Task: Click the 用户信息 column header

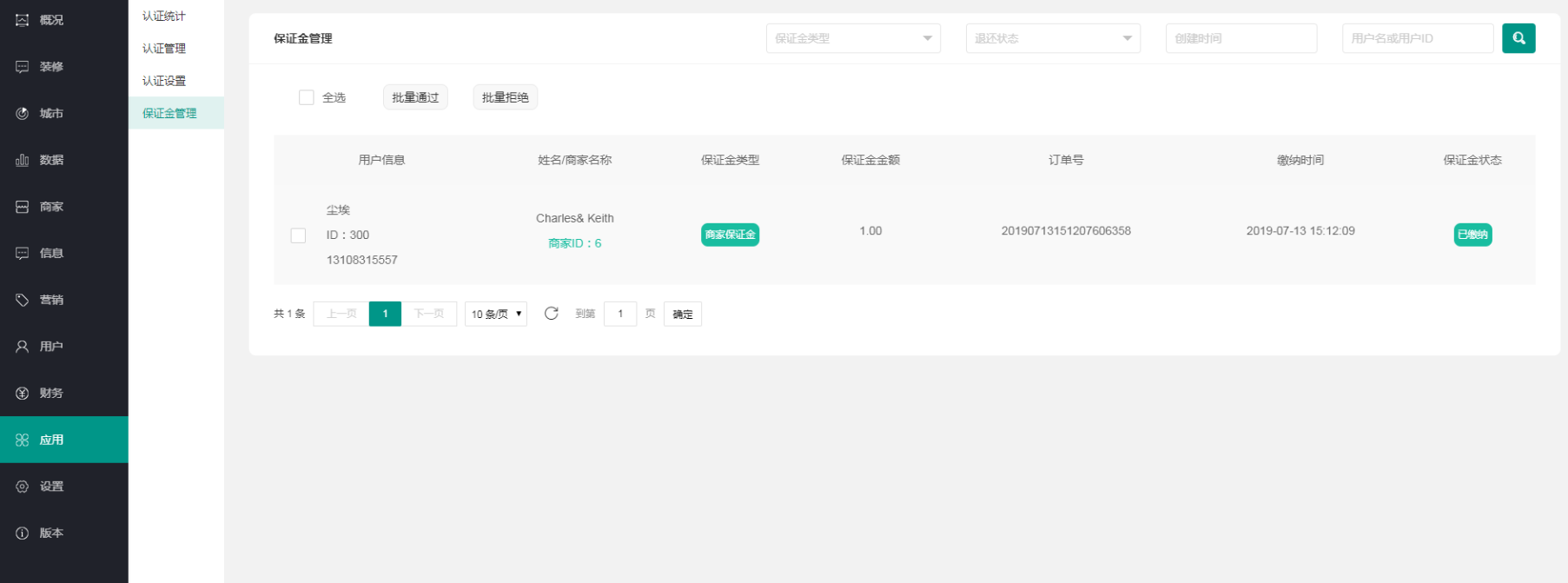Action: (381, 160)
